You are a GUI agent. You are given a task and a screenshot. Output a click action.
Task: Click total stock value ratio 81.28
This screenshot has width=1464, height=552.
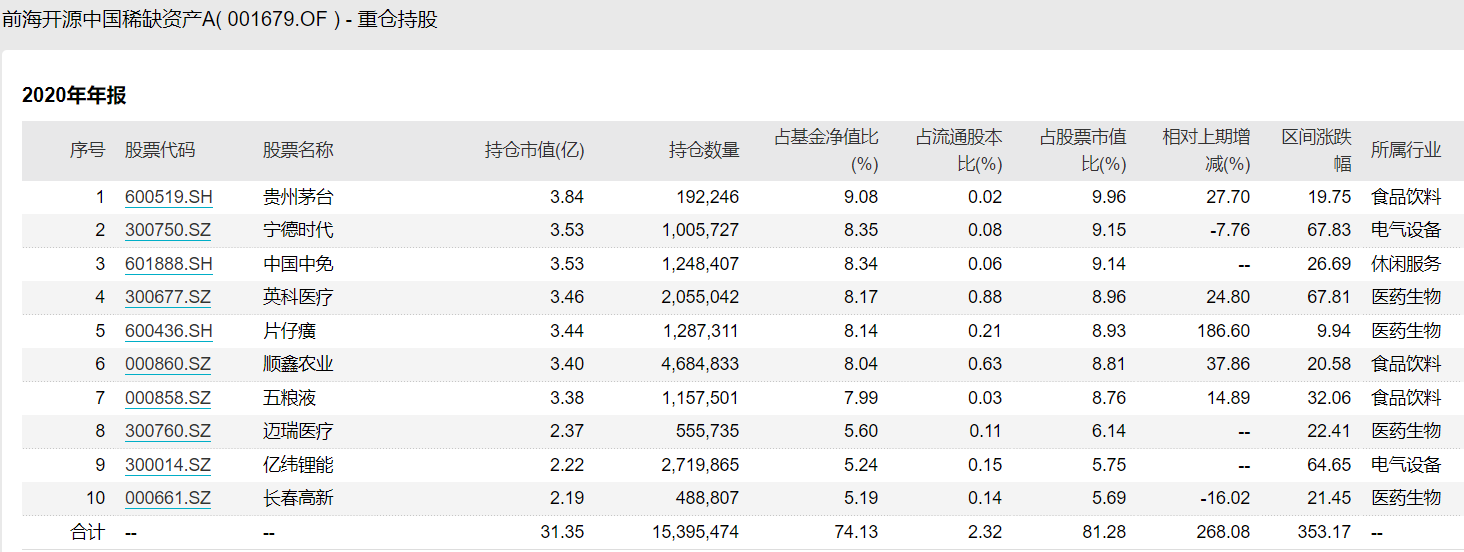click(1104, 533)
